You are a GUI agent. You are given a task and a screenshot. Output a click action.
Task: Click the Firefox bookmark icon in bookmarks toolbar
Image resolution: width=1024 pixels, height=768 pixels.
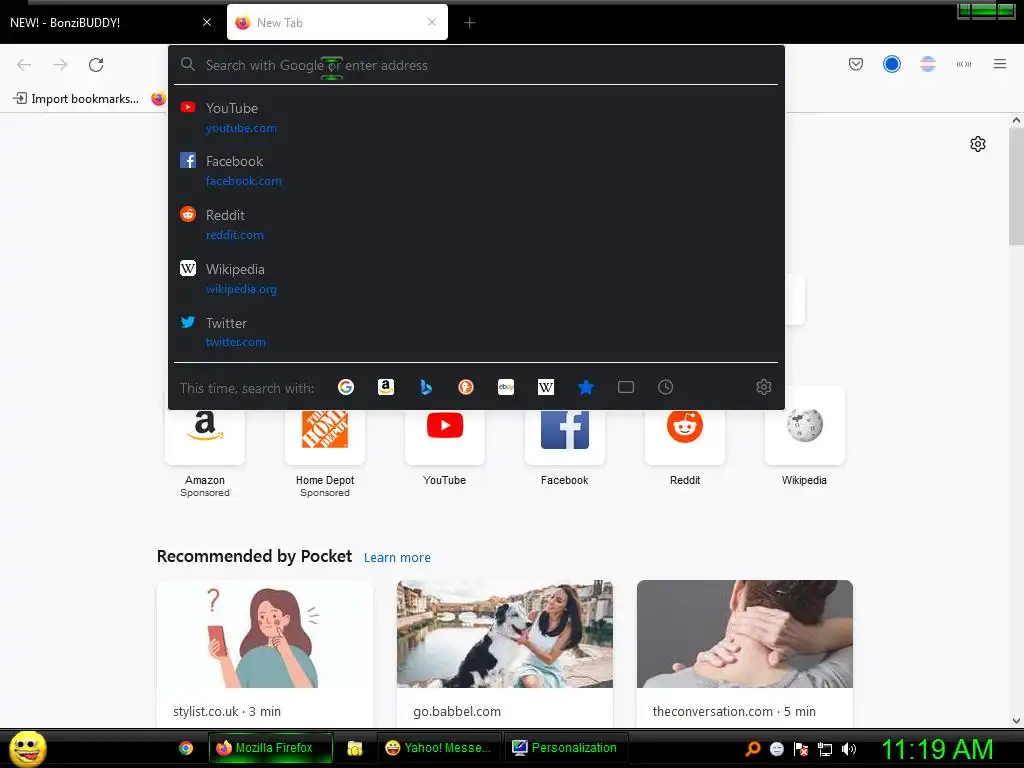[x=159, y=99]
